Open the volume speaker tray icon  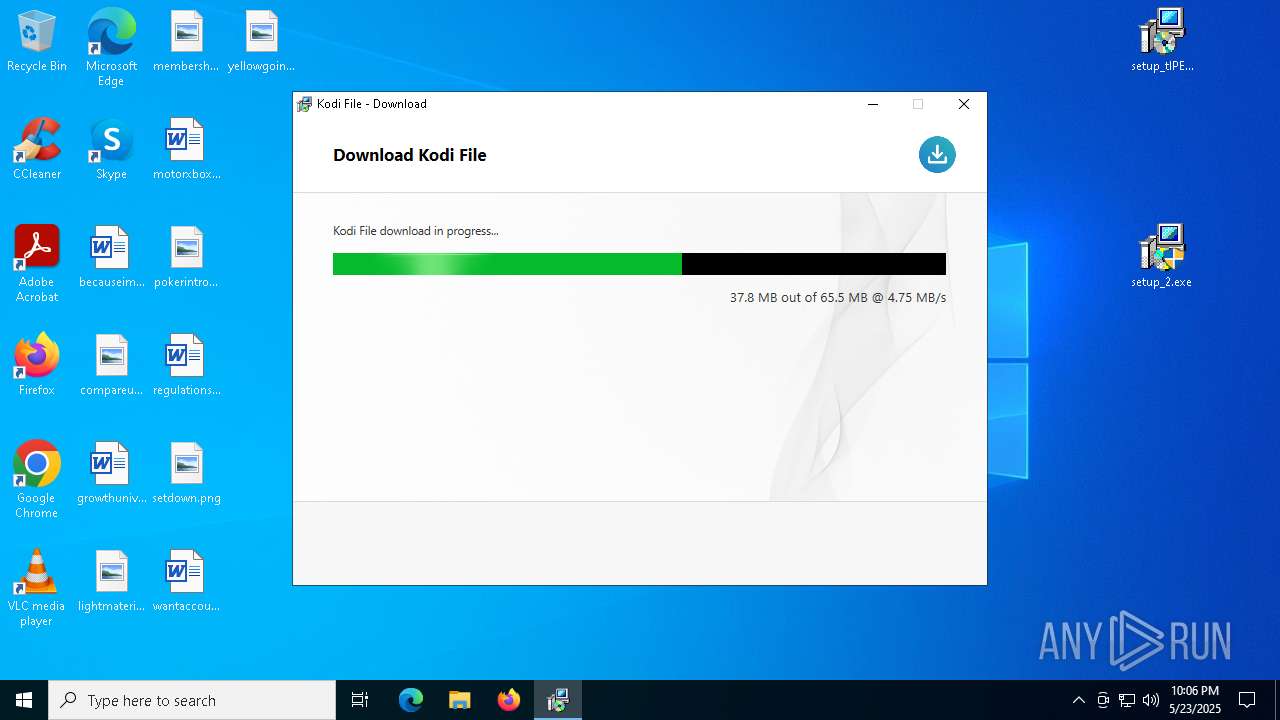pyautogui.click(x=1150, y=700)
